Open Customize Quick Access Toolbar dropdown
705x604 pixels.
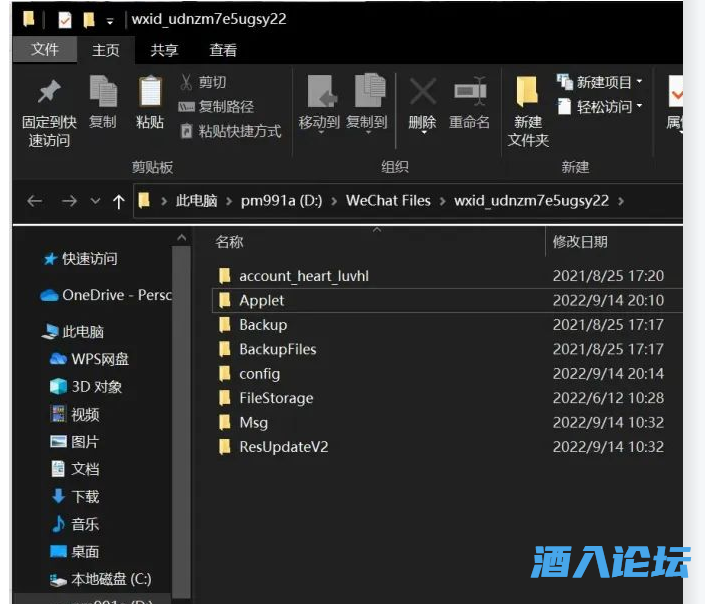click(x=110, y=21)
